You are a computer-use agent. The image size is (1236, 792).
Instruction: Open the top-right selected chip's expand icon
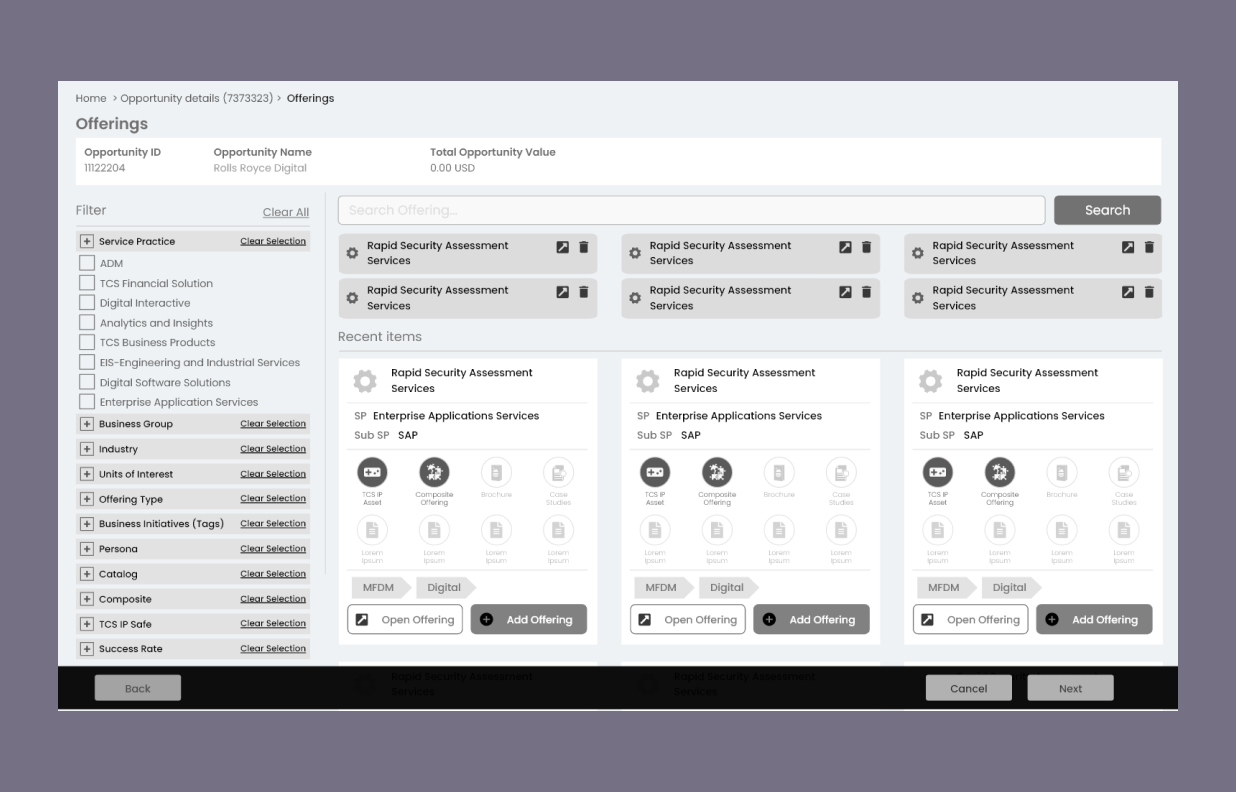tap(1128, 247)
